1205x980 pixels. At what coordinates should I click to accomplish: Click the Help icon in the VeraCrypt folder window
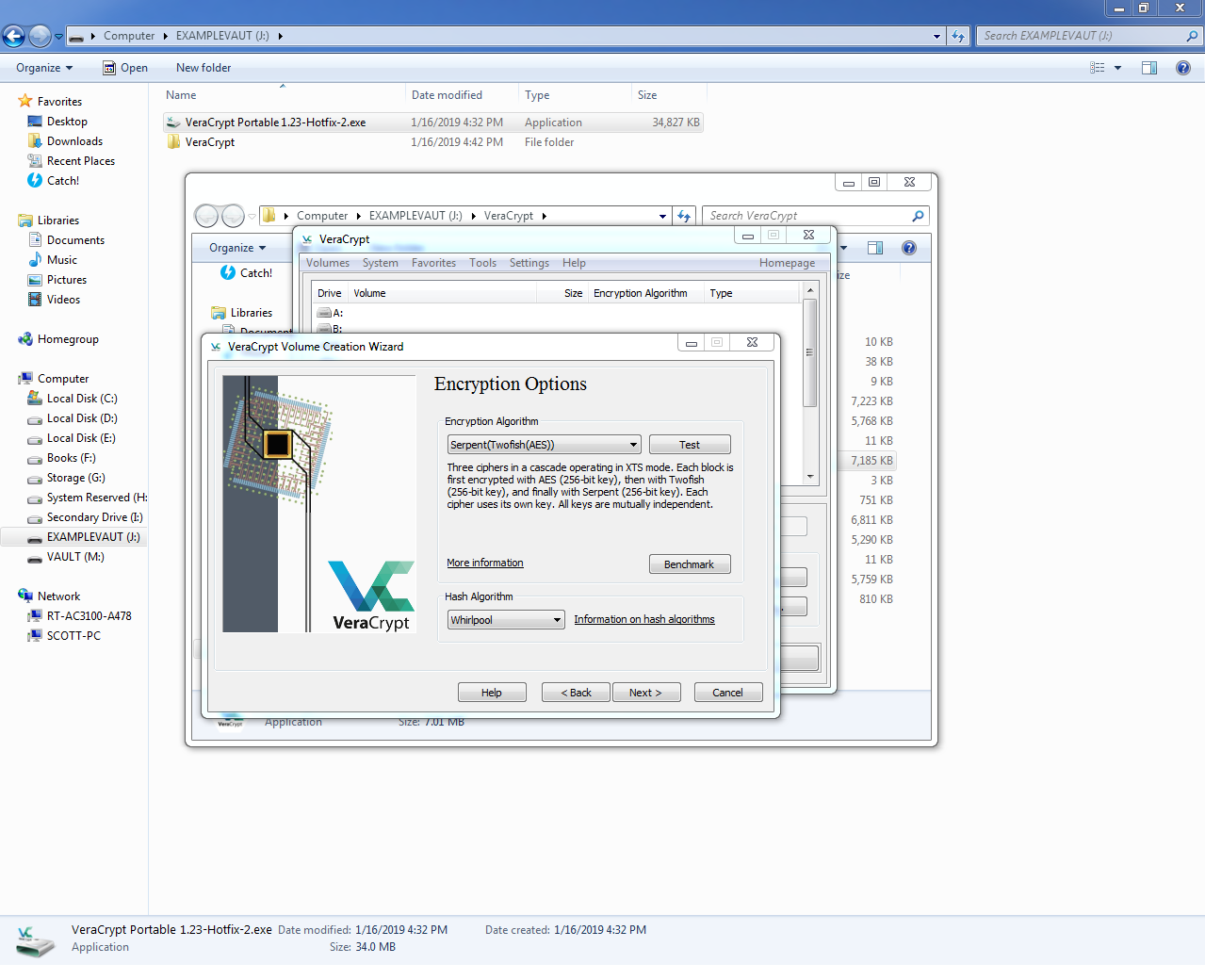909,248
